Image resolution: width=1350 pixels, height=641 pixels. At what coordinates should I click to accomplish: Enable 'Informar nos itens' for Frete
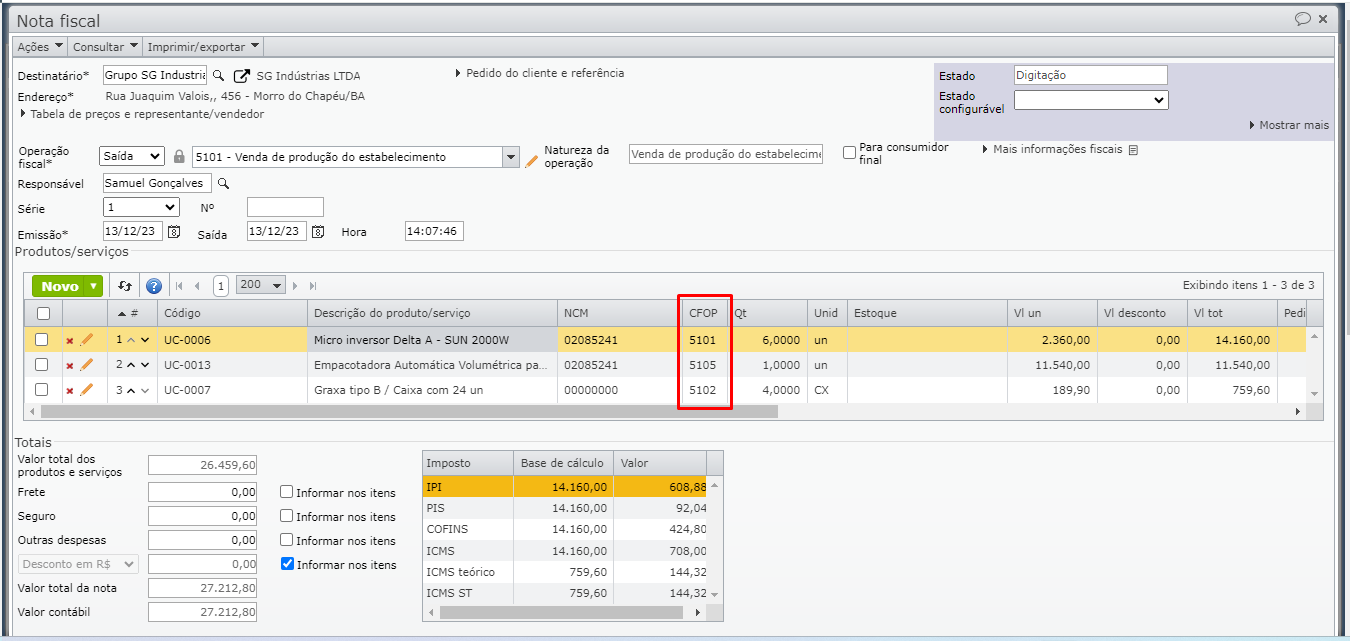[287, 493]
